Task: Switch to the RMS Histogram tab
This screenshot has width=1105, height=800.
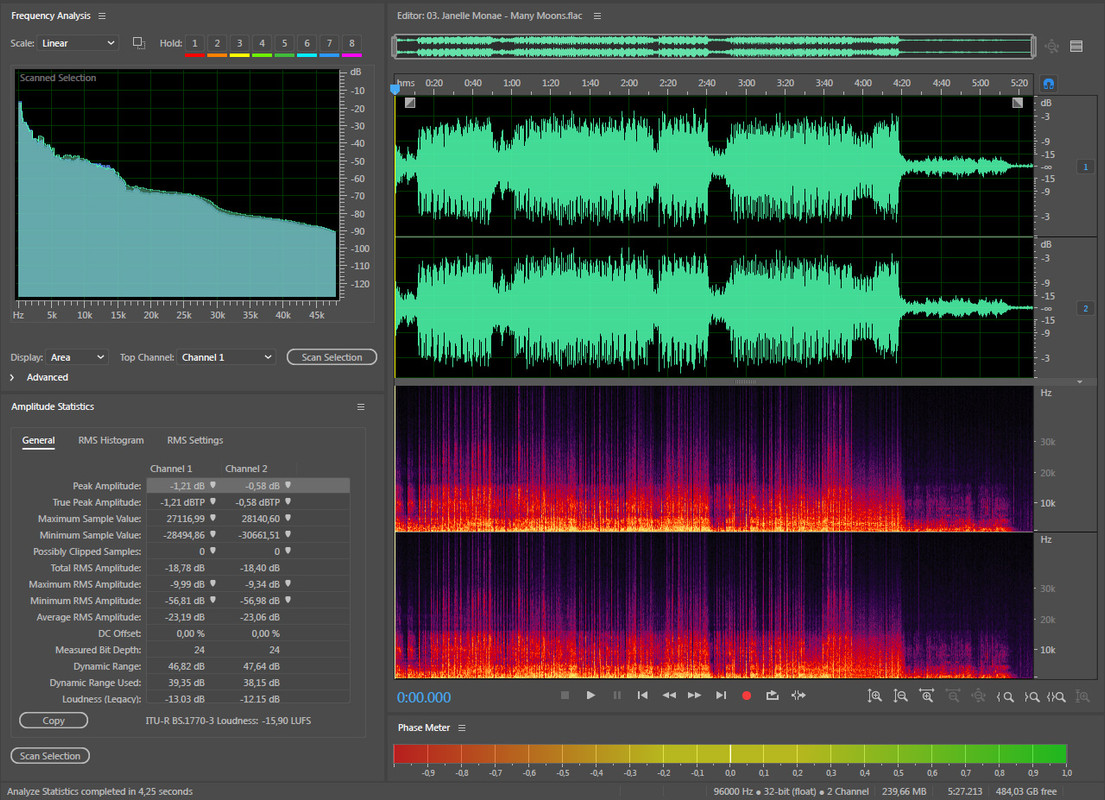Action: click(111, 441)
